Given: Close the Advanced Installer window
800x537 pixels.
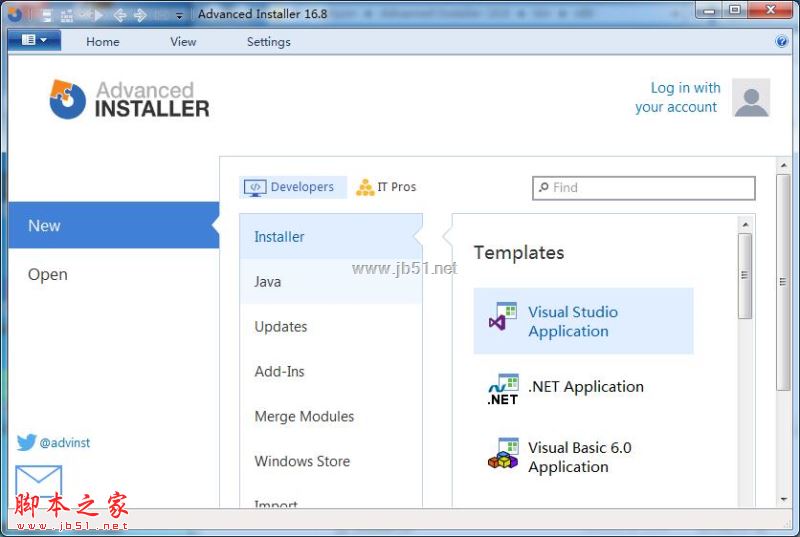Looking at the screenshot, I should pyautogui.click(x=770, y=10).
